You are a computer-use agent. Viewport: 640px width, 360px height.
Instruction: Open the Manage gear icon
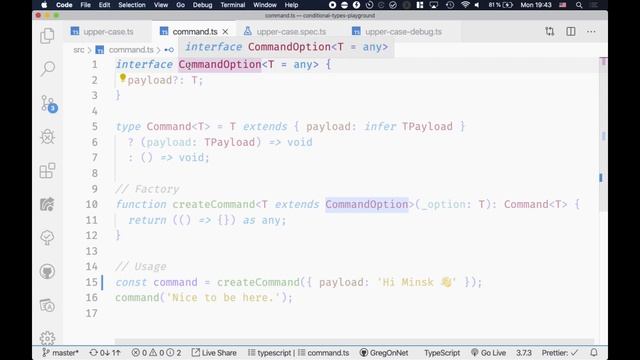tap(47, 338)
